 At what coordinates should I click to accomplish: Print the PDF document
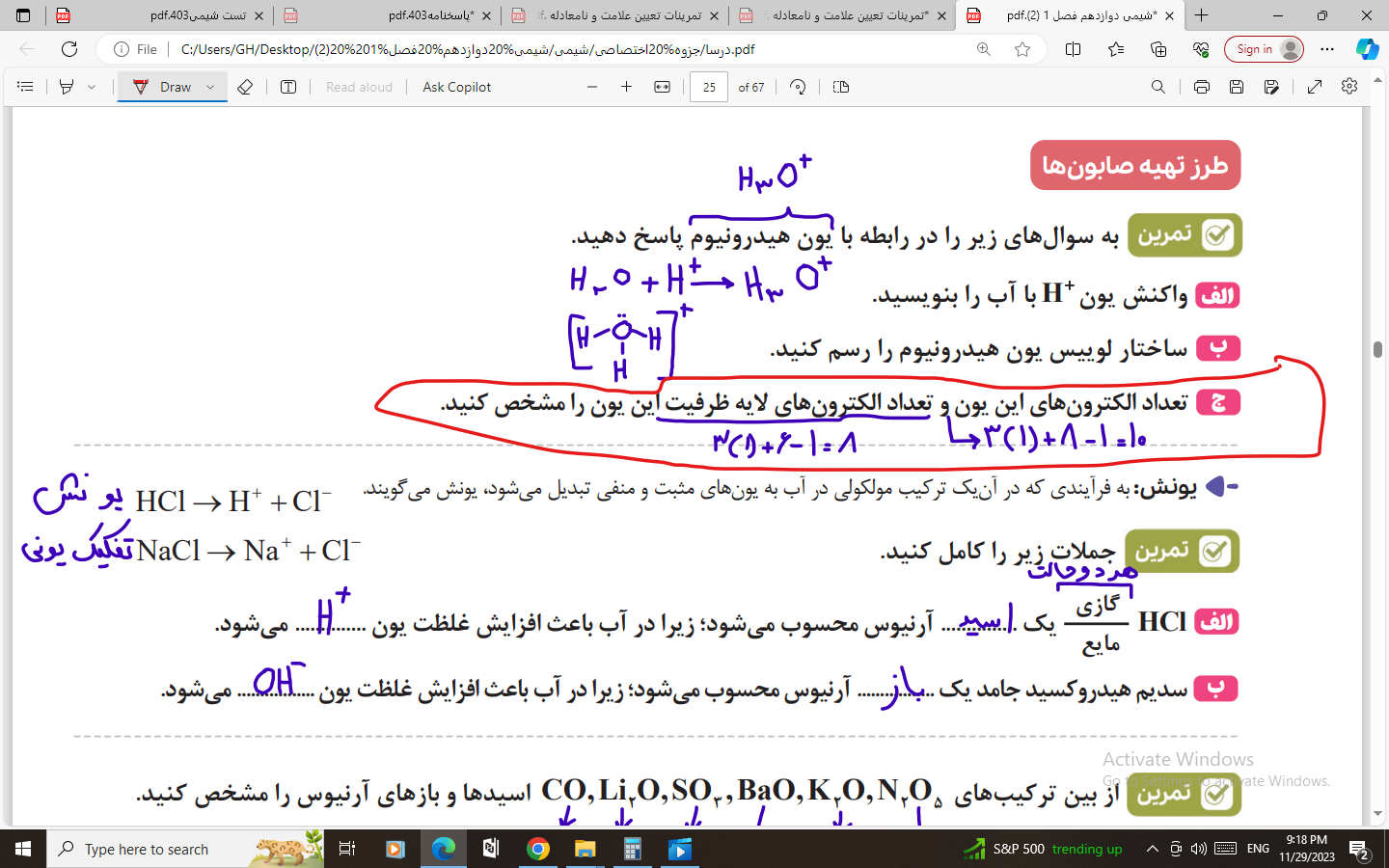(x=1201, y=87)
